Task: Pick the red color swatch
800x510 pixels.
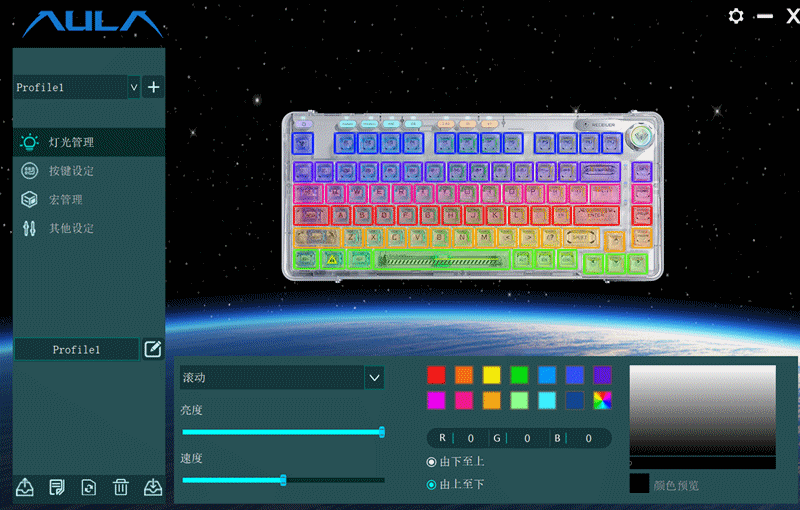Action: point(436,375)
